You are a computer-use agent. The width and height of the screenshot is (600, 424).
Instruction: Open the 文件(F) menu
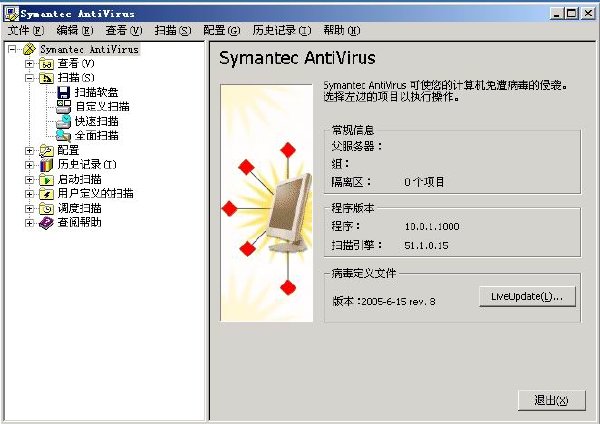coord(26,30)
